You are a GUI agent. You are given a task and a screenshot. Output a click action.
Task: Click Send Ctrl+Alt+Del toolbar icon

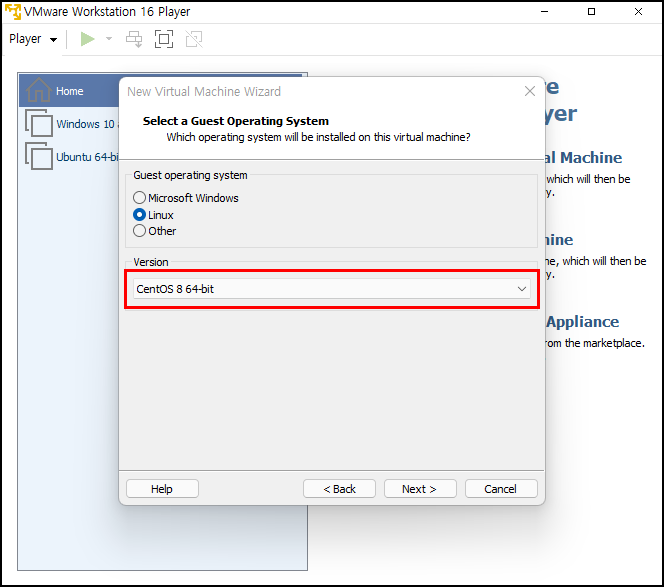(x=134, y=39)
